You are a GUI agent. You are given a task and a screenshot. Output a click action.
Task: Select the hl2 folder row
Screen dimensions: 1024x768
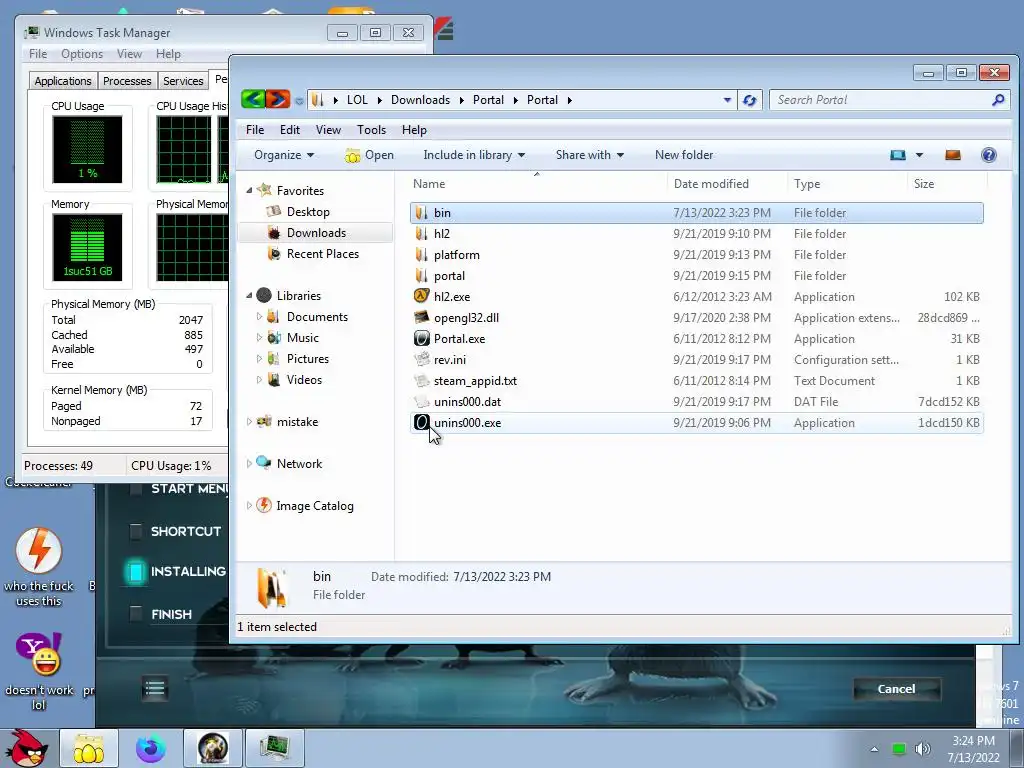(696, 233)
